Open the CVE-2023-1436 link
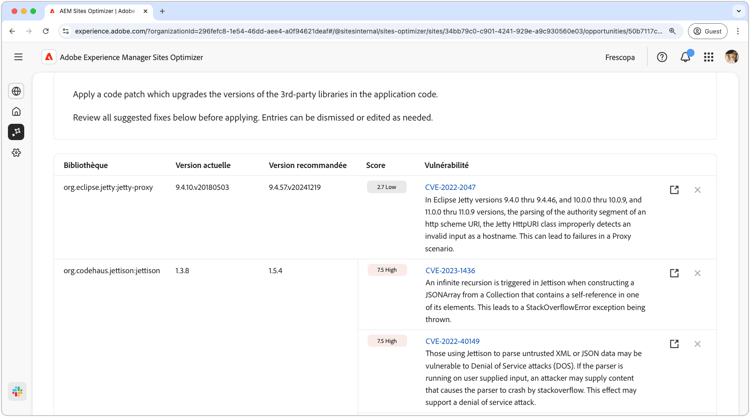Screen dimensions: 750x417 450,270
